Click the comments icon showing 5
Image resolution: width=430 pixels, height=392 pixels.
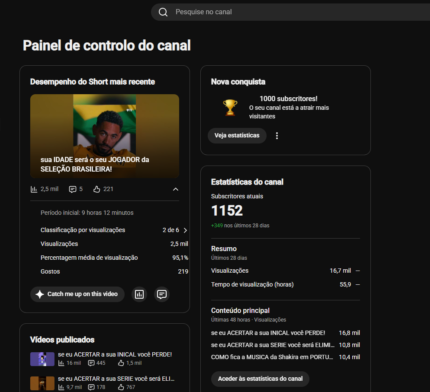click(72, 189)
